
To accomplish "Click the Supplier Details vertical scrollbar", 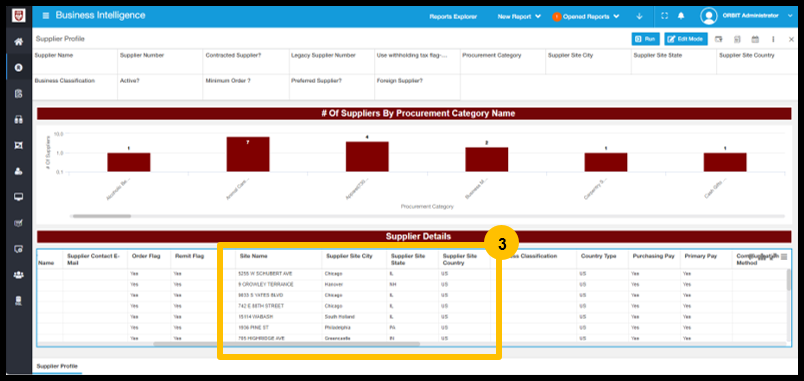I will click(x=789, y=280).
